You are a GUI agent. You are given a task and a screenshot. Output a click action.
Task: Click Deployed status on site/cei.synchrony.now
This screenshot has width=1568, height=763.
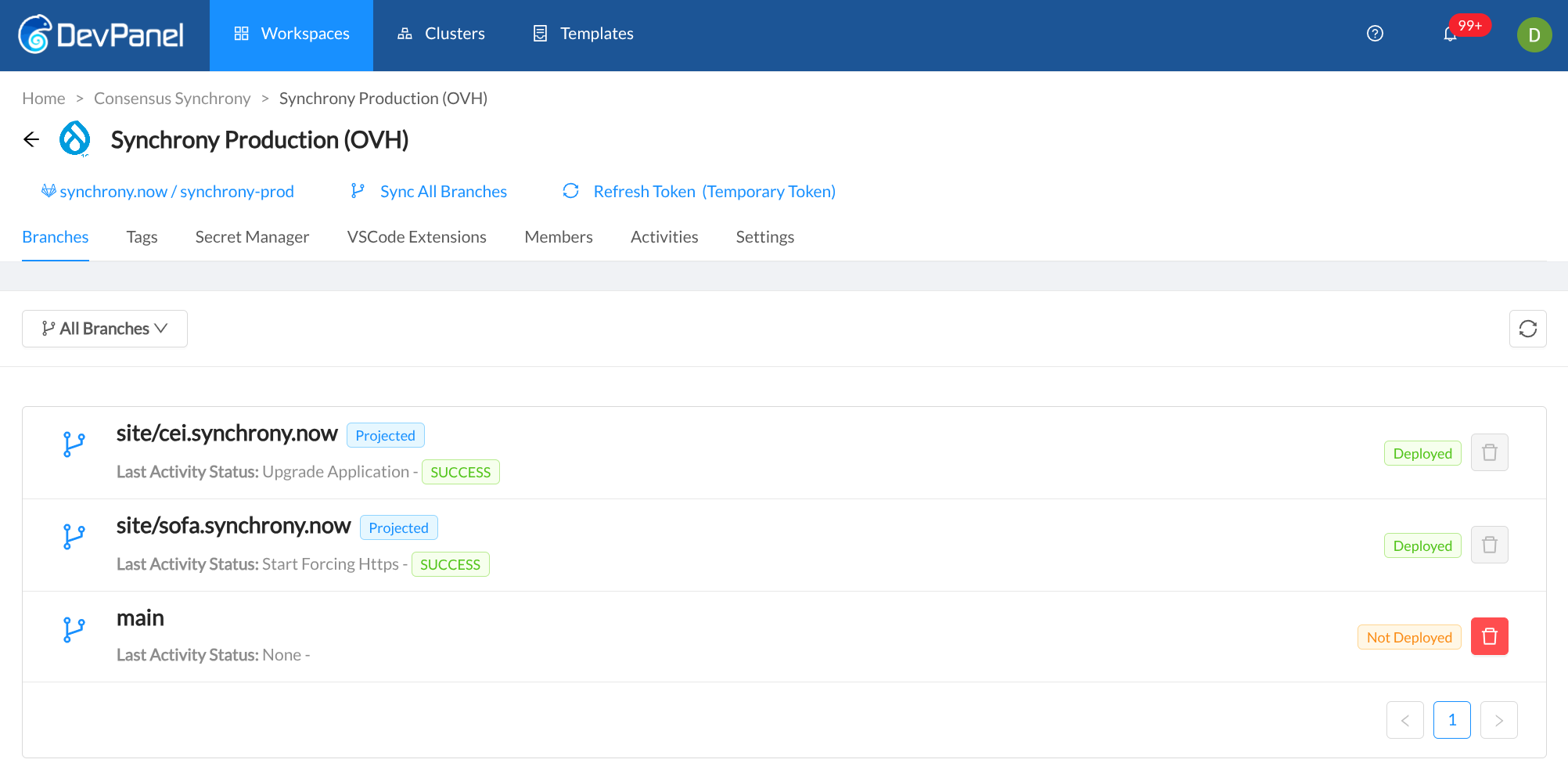[x=1422, y=453]
